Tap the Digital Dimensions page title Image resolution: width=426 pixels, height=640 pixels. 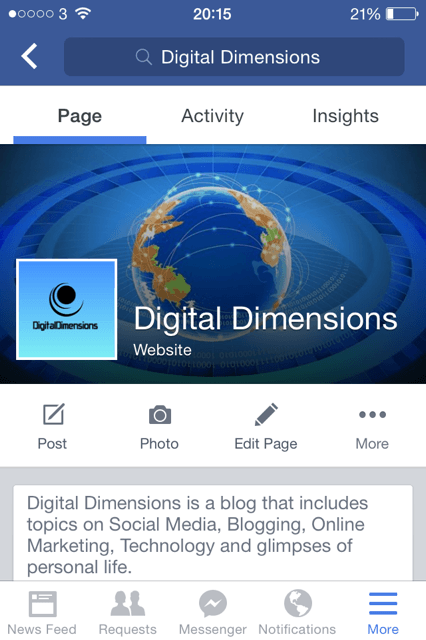point(266,319)
